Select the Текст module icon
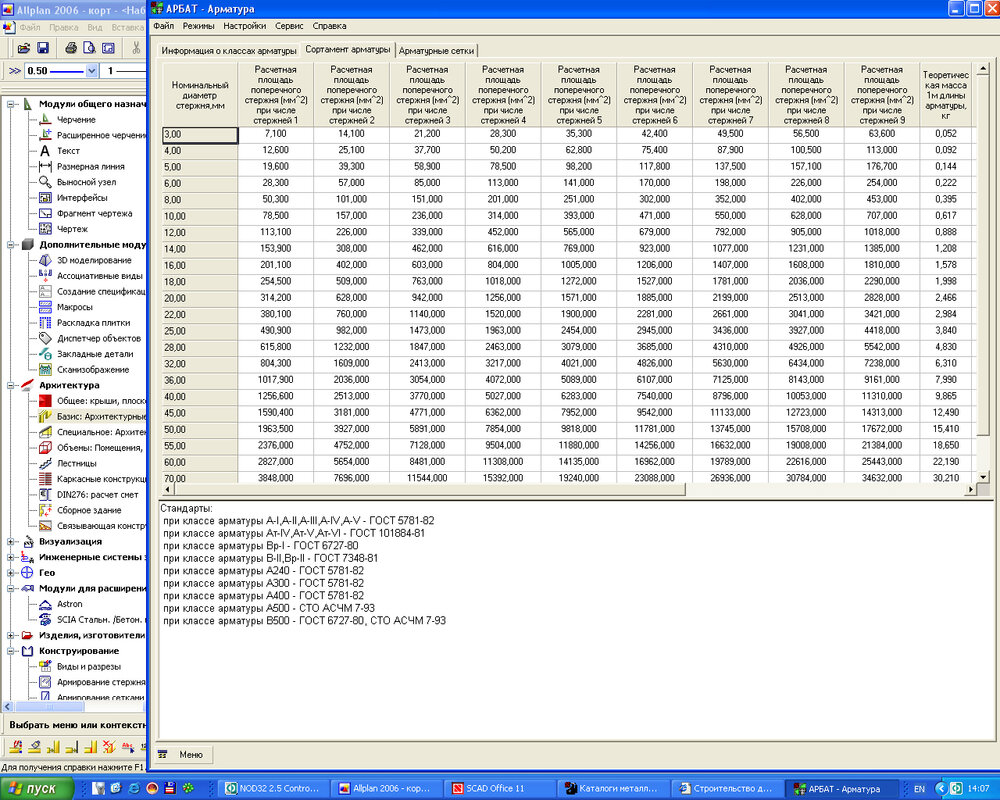The height and width of the screenshot is (800, 1000). click(45, 151)
